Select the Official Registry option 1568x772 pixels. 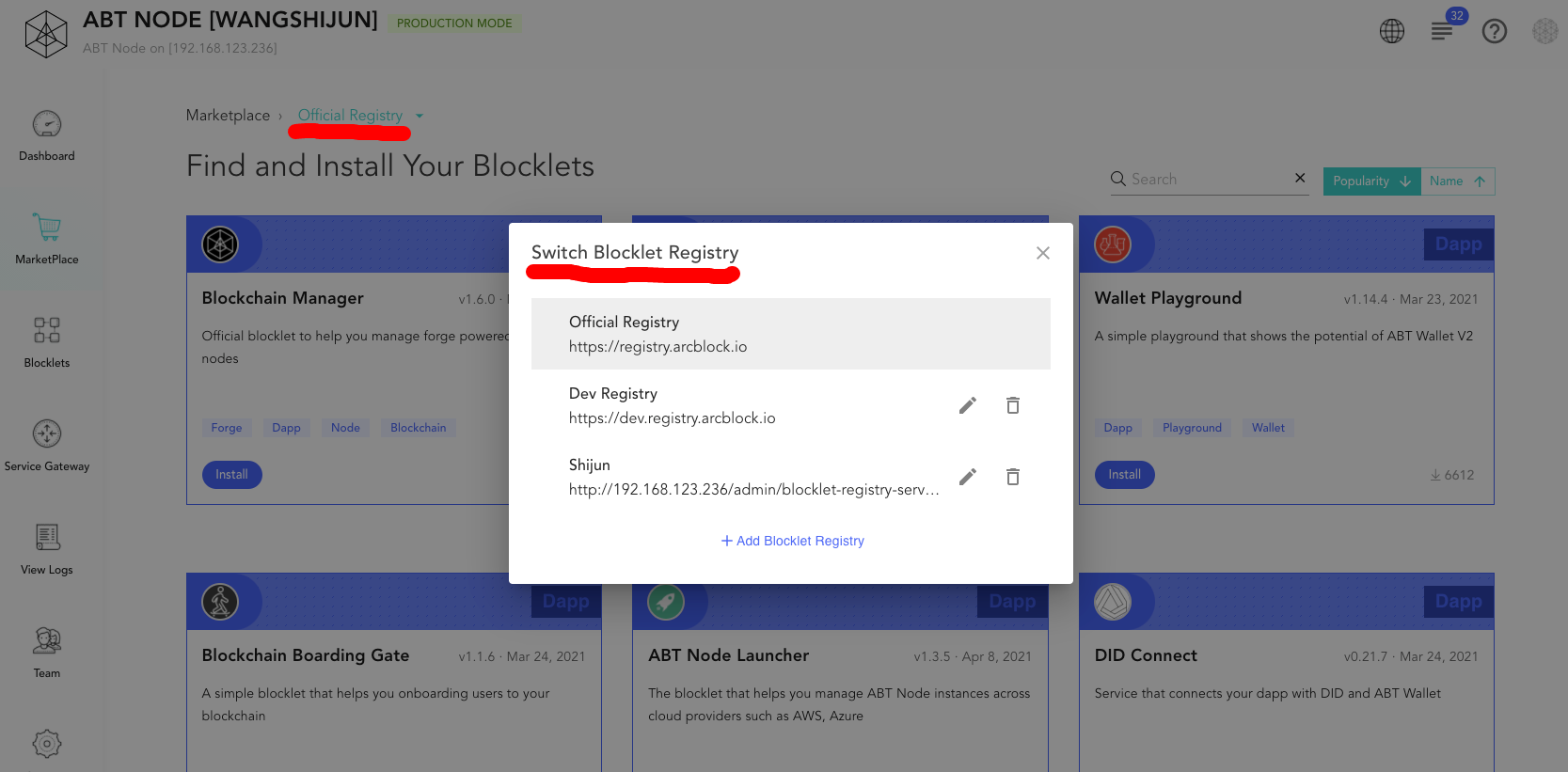click(x=790, y=334)
